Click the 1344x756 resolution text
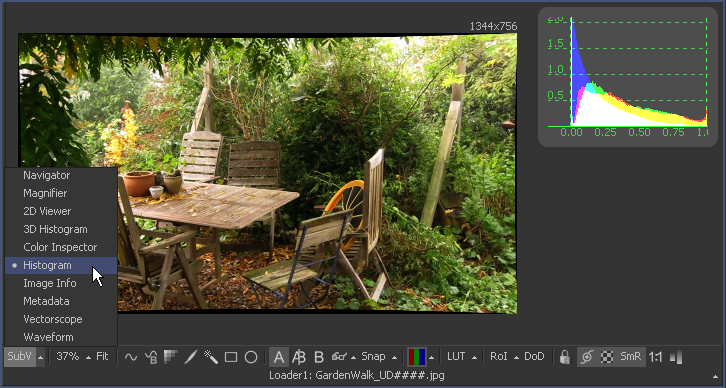The width and height of the screenshot is (726, 388). click(493, 26)
